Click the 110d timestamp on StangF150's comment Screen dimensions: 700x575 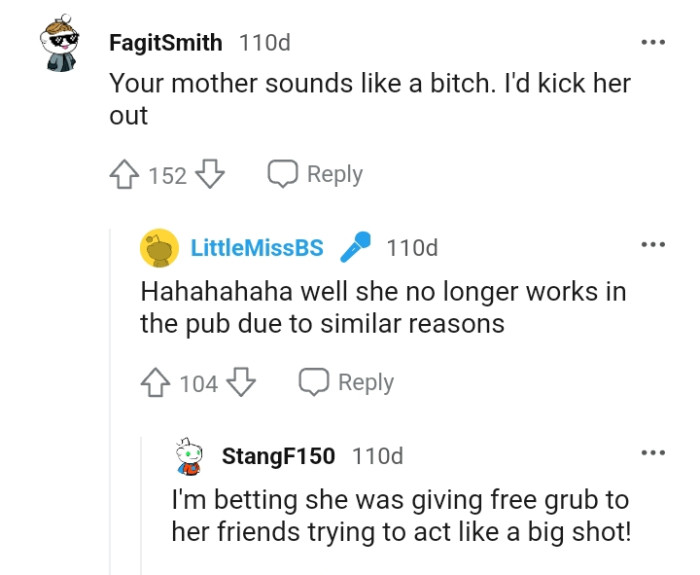pyautogui.click(x=378, y=456)
